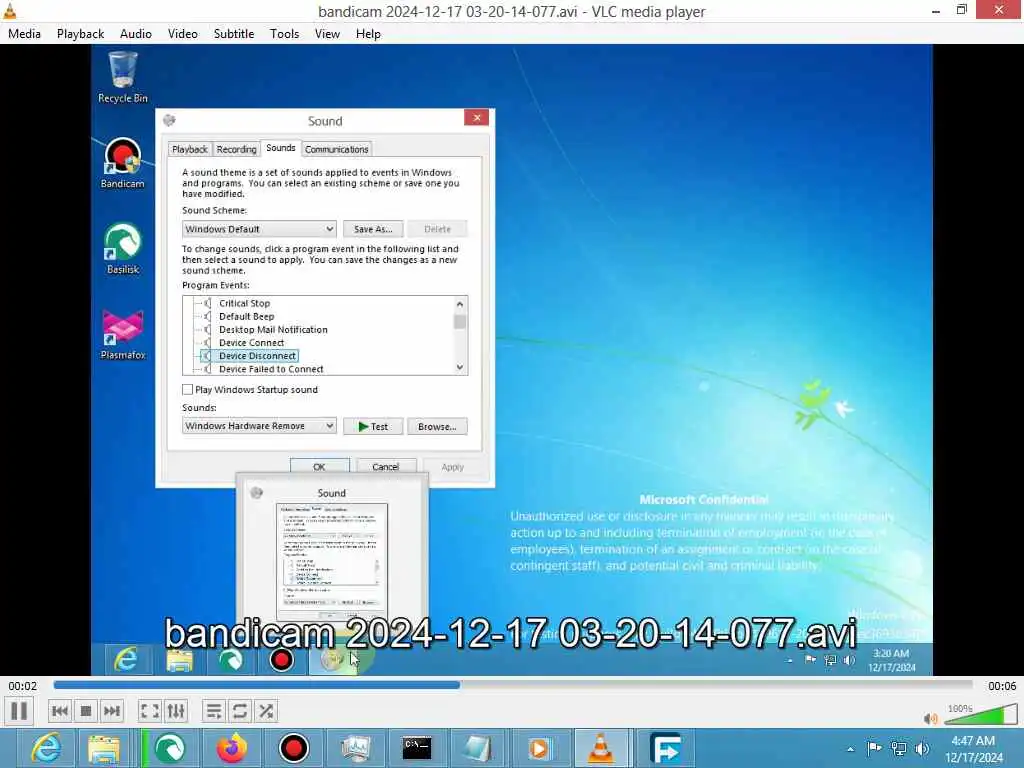Enable Play Windows Startup sound checkbox
The width and height of the screenshot is (1024, 768).
click(187, 390)
